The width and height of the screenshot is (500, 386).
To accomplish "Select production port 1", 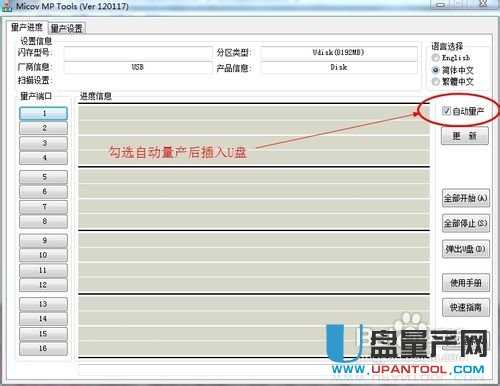I will tap(44, 114).
